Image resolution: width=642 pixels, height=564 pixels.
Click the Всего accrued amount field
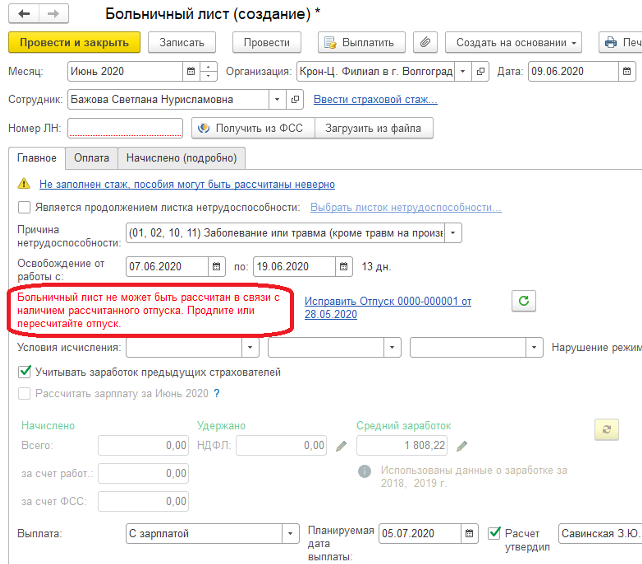point(143,446)
